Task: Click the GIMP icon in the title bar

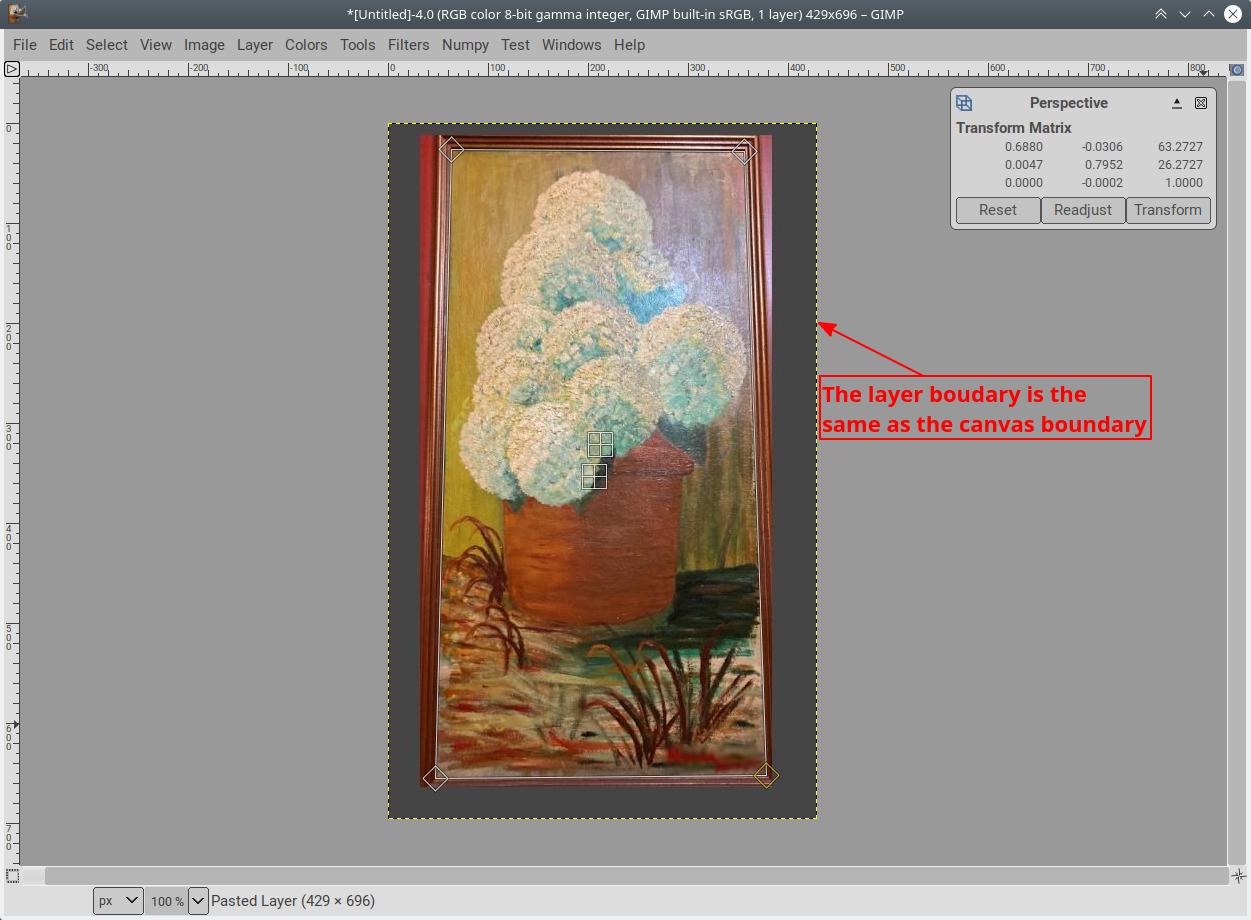Action: pos(17,14)
